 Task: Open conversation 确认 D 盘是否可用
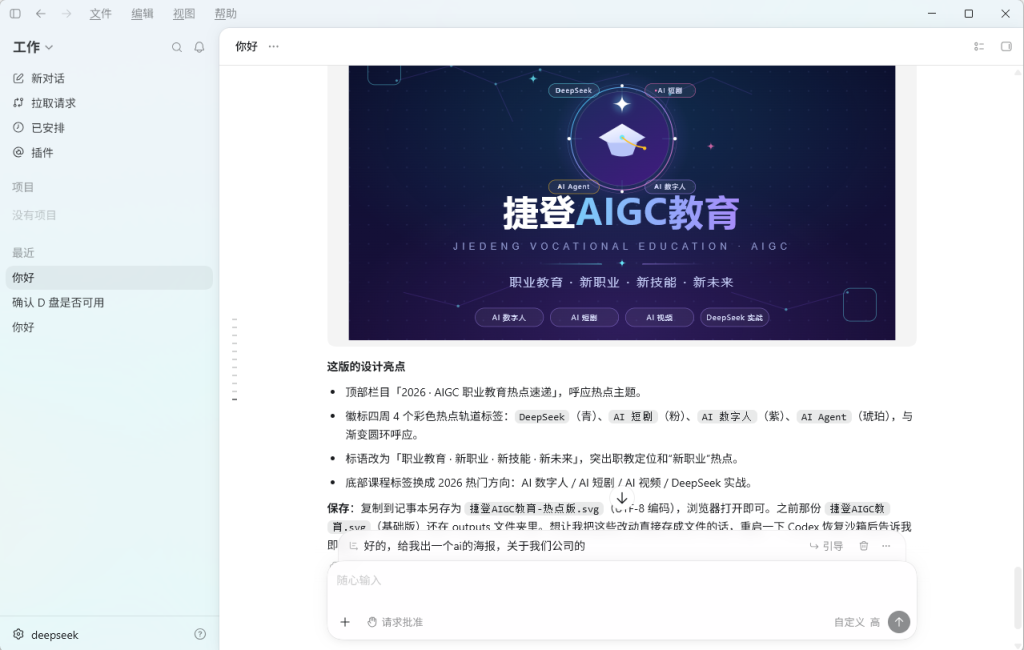109,302
